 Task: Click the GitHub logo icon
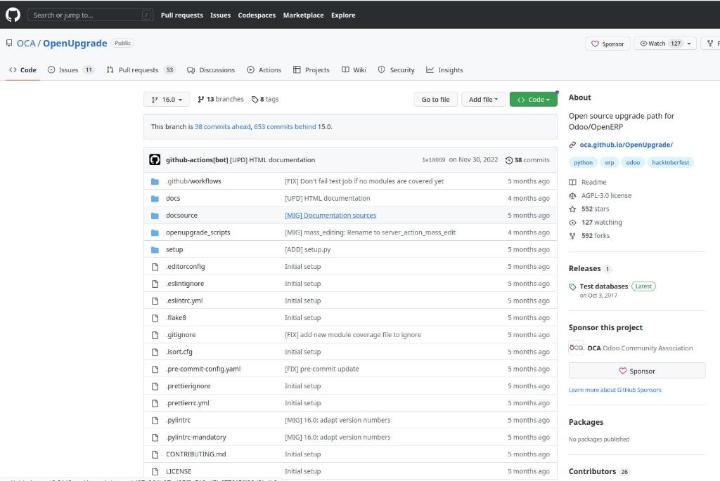tap(13, 15)
